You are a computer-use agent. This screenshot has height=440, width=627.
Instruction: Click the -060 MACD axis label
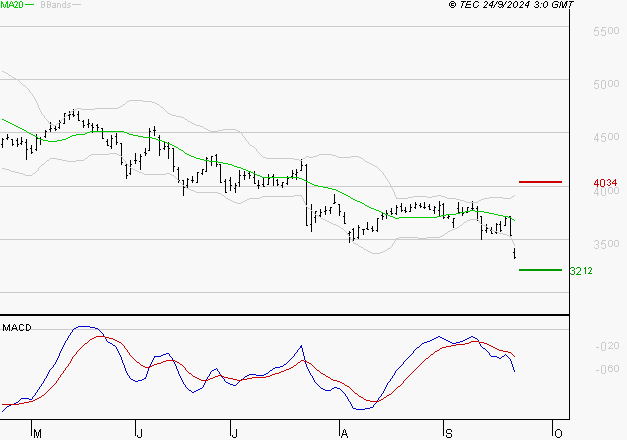pyautogui.click(x=607, y=369)
